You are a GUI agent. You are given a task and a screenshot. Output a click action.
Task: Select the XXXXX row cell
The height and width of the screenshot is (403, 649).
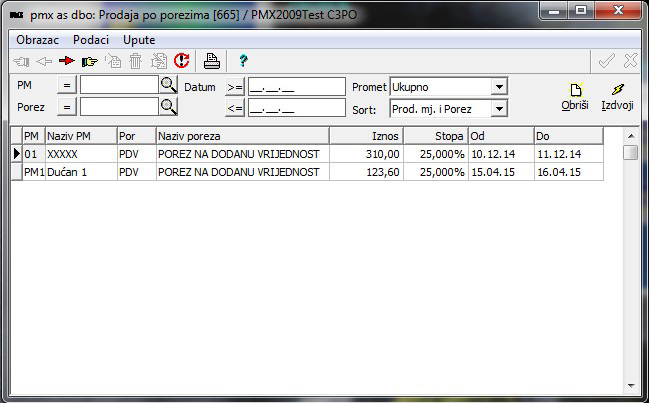(x=81, y=154)
